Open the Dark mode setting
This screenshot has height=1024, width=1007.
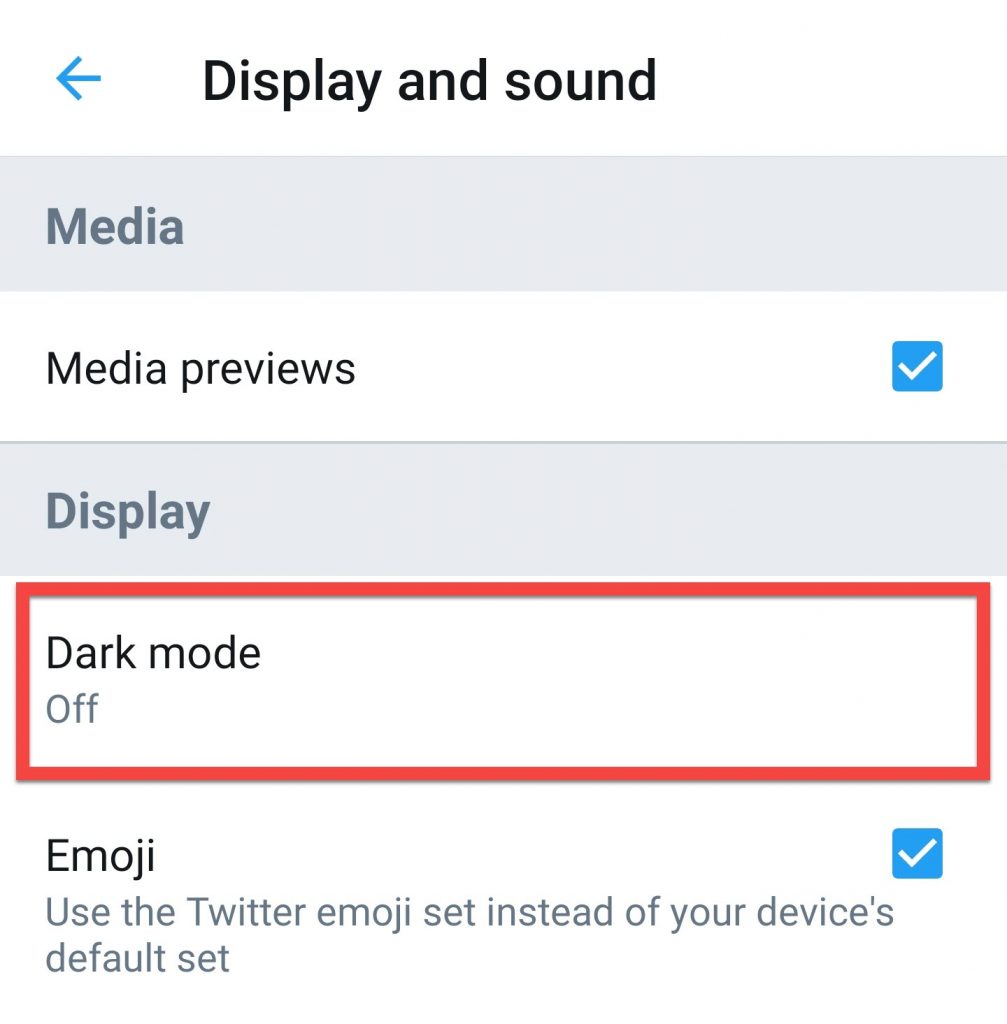tap(503, 680)
